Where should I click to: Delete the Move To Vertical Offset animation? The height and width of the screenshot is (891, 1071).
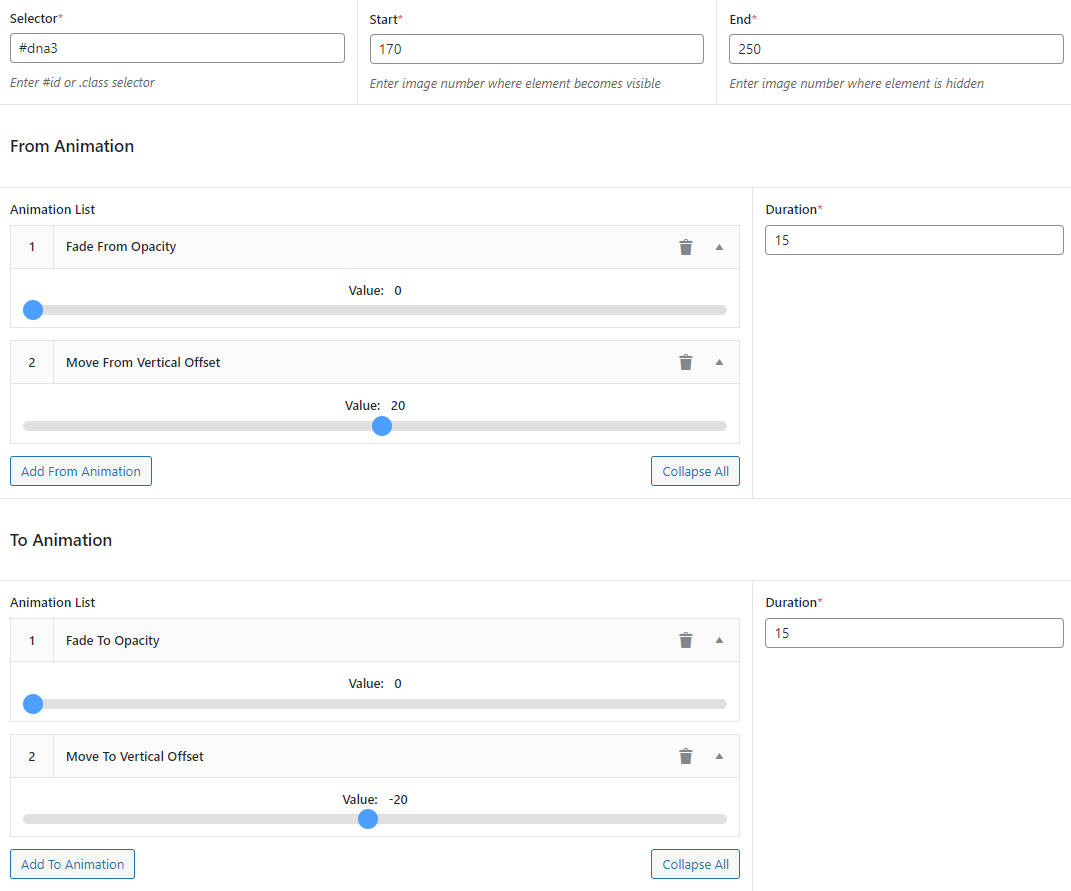point(686,756)
